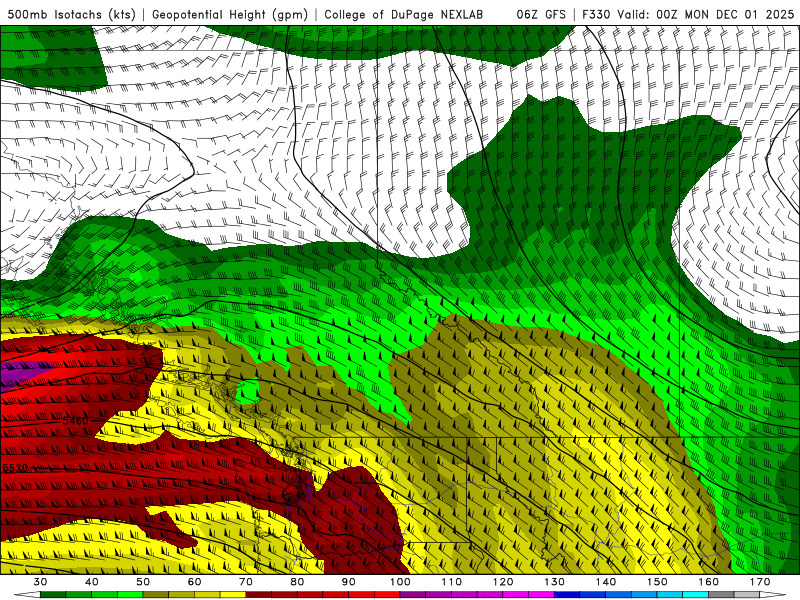Screen dimensions: 800x600
Task: Click the 110 label on the legend
Action: pos(452,582)
